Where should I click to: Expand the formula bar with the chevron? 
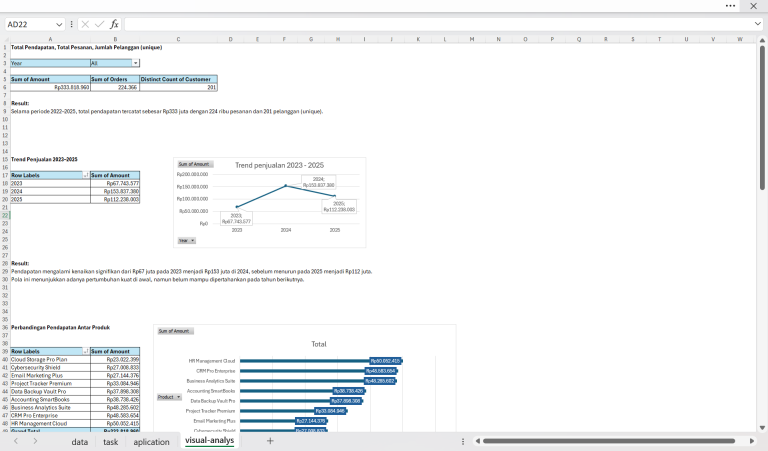pyautogui.click(x=758, y=24)
